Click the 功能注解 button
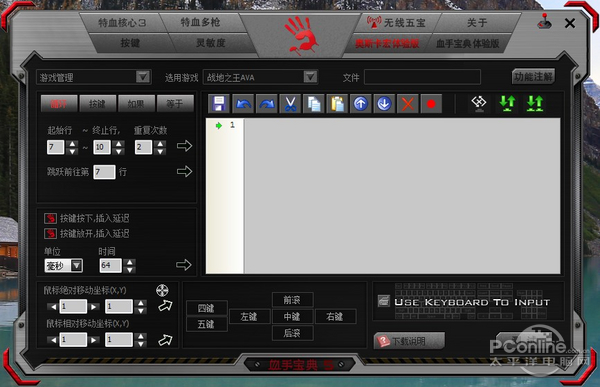600x387 pixels. pos(533,77)
